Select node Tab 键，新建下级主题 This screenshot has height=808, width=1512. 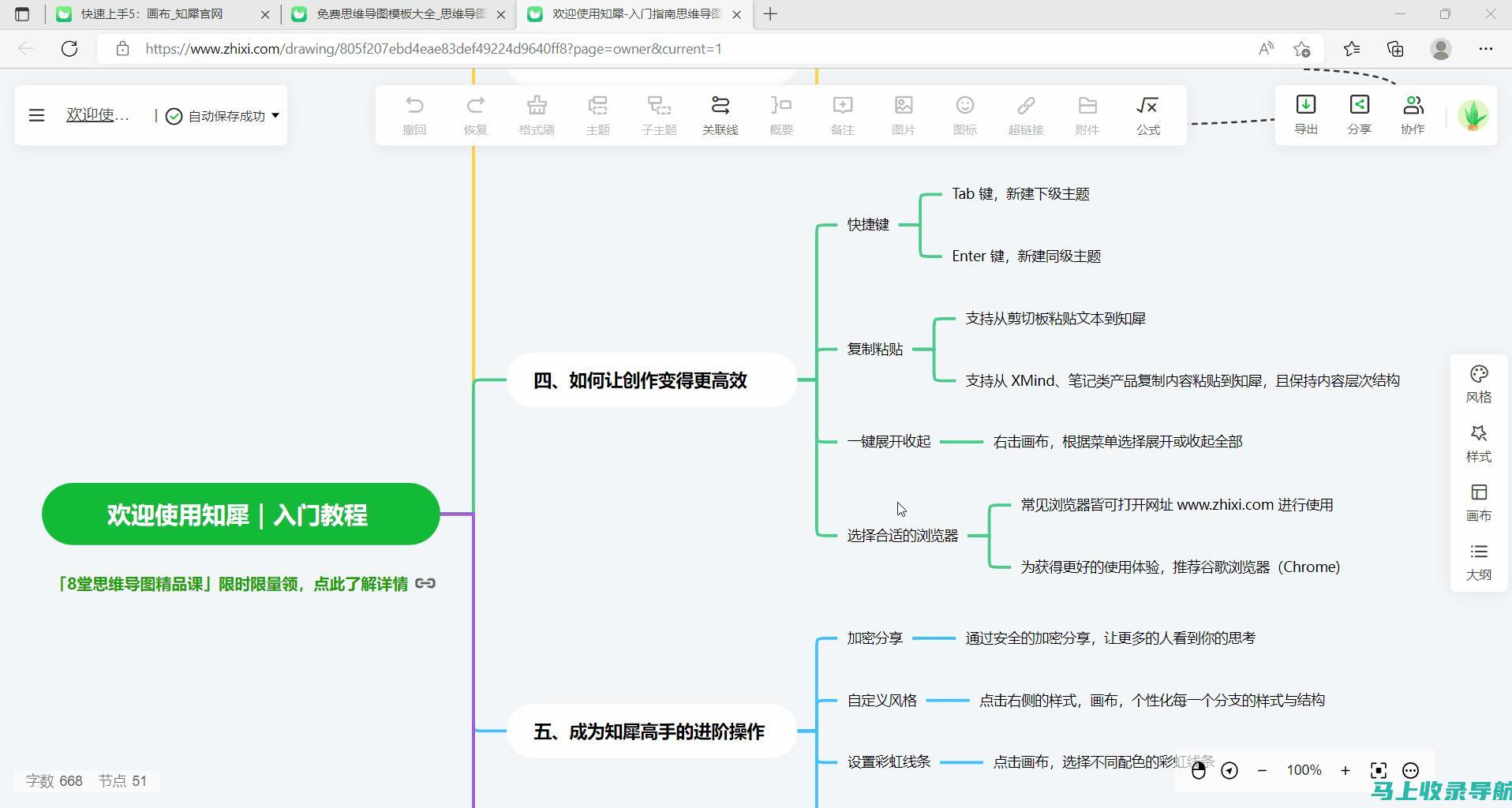(x=1020, y=194)
